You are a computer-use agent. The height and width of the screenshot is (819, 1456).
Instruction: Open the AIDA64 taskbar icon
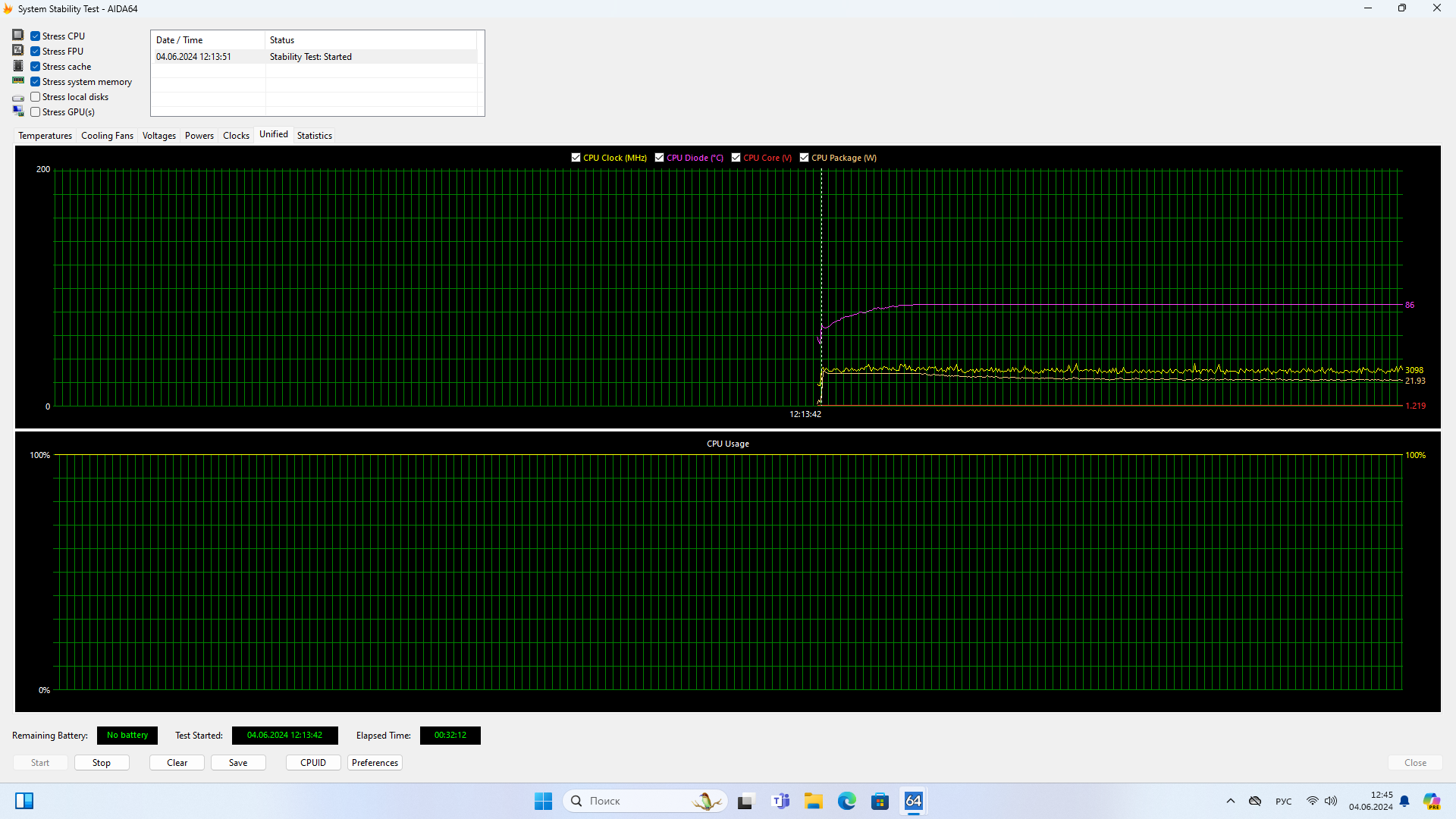click(x=913, y=801)
